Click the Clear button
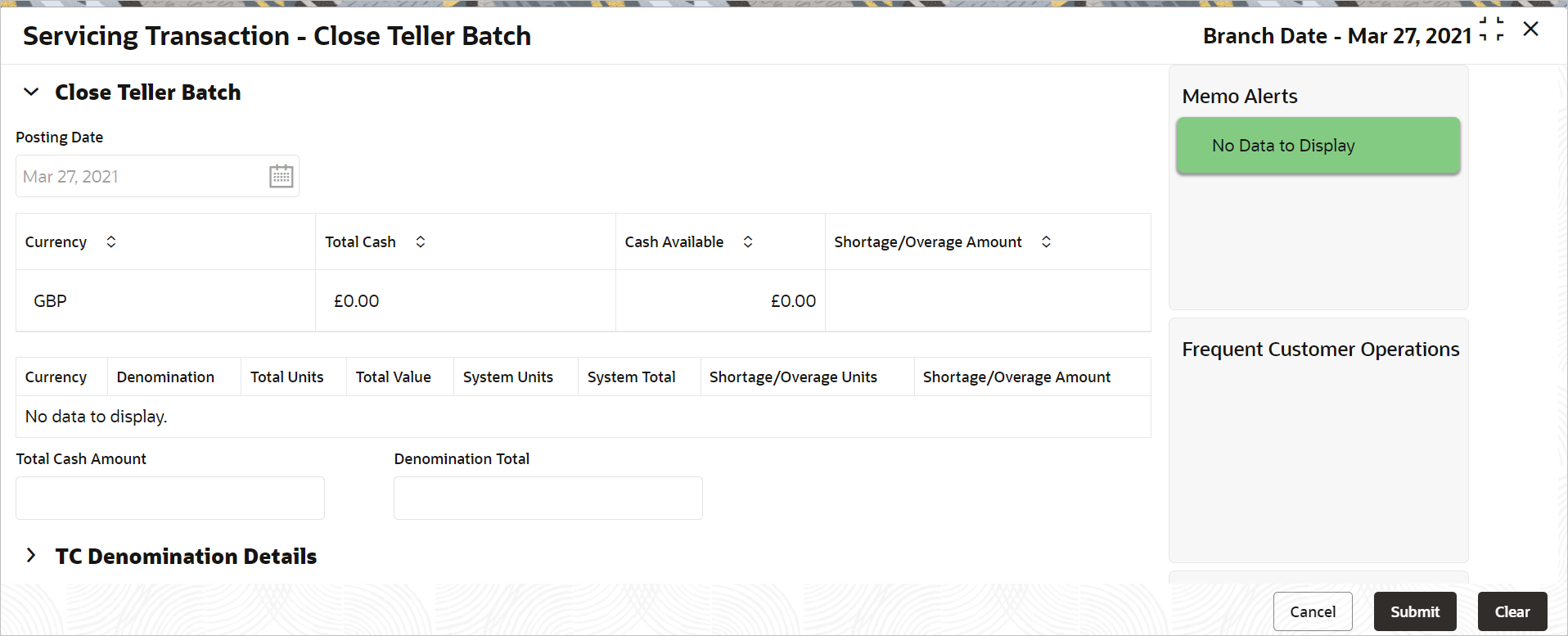The image size is (1568, 636). [1512, 611]
